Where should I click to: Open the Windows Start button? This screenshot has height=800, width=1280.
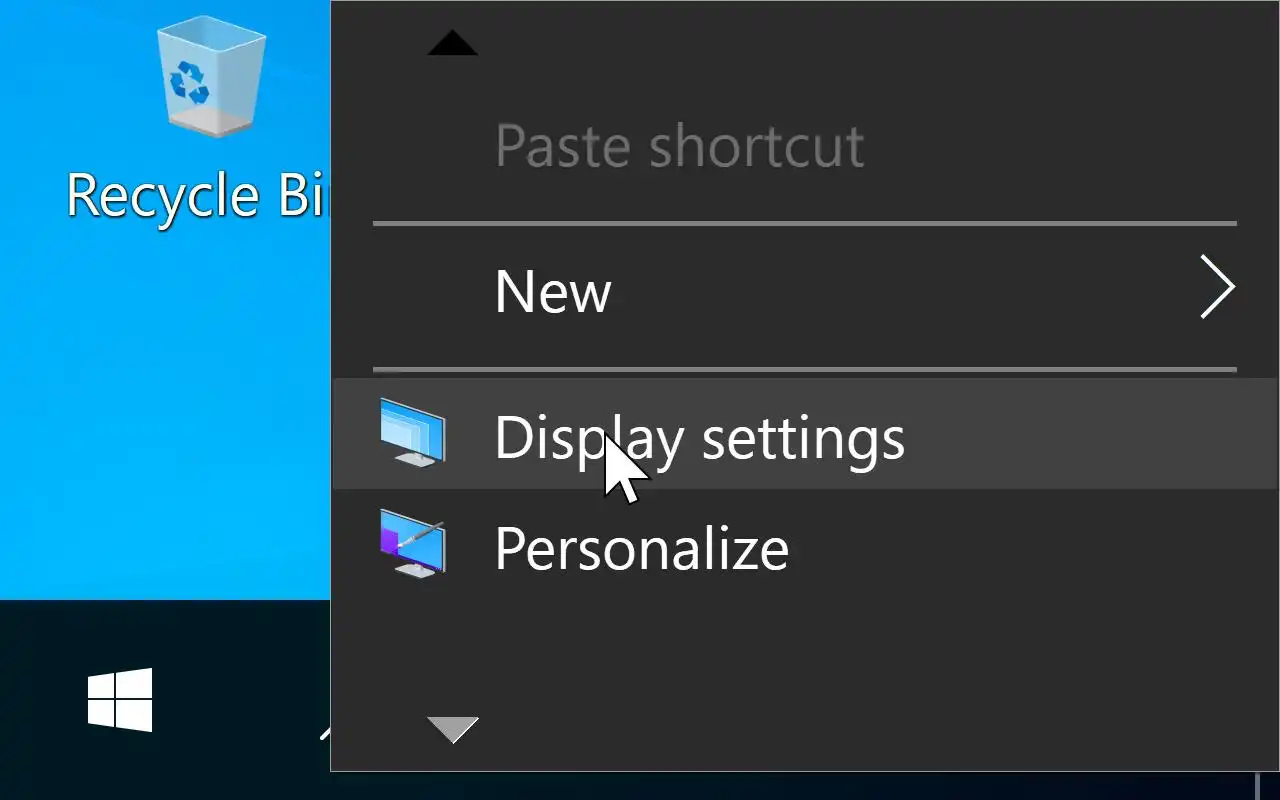tap(120, 700)
